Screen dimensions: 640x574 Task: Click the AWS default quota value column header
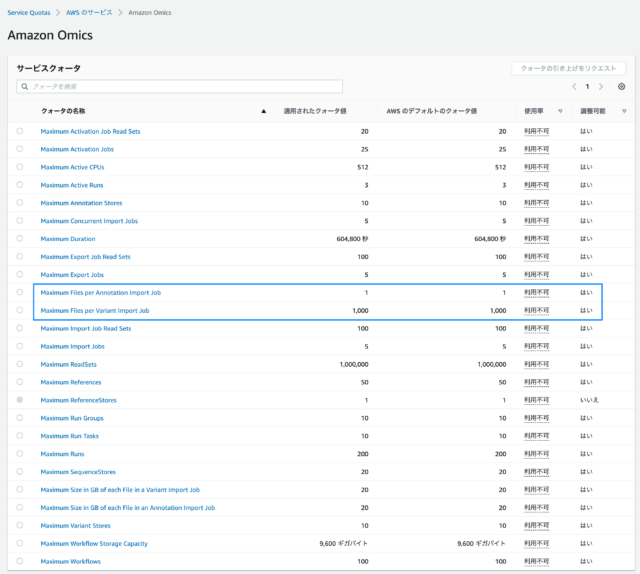tap(431, 111)
